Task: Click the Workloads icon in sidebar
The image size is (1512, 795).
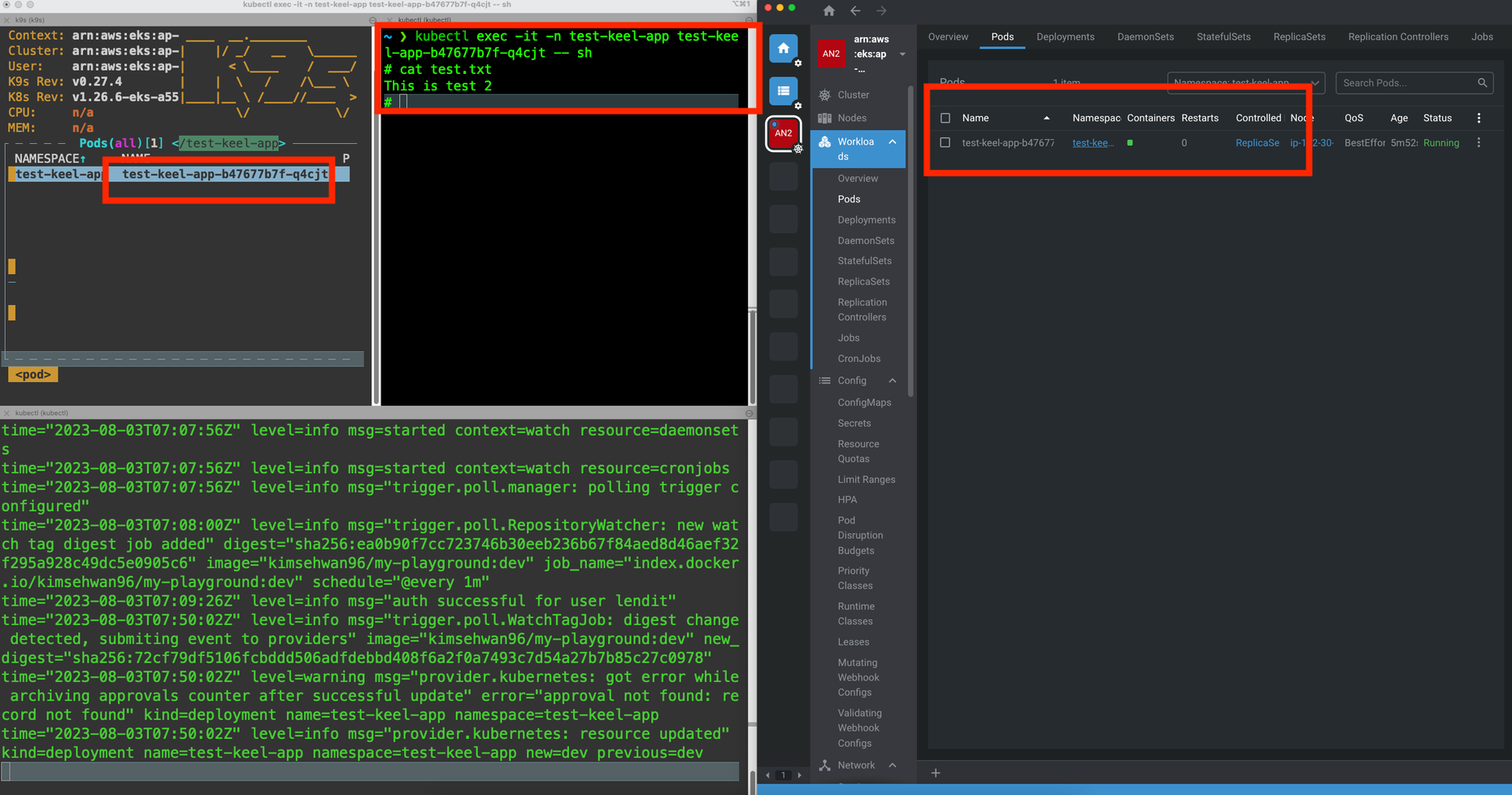Action: tap(825, 141)
